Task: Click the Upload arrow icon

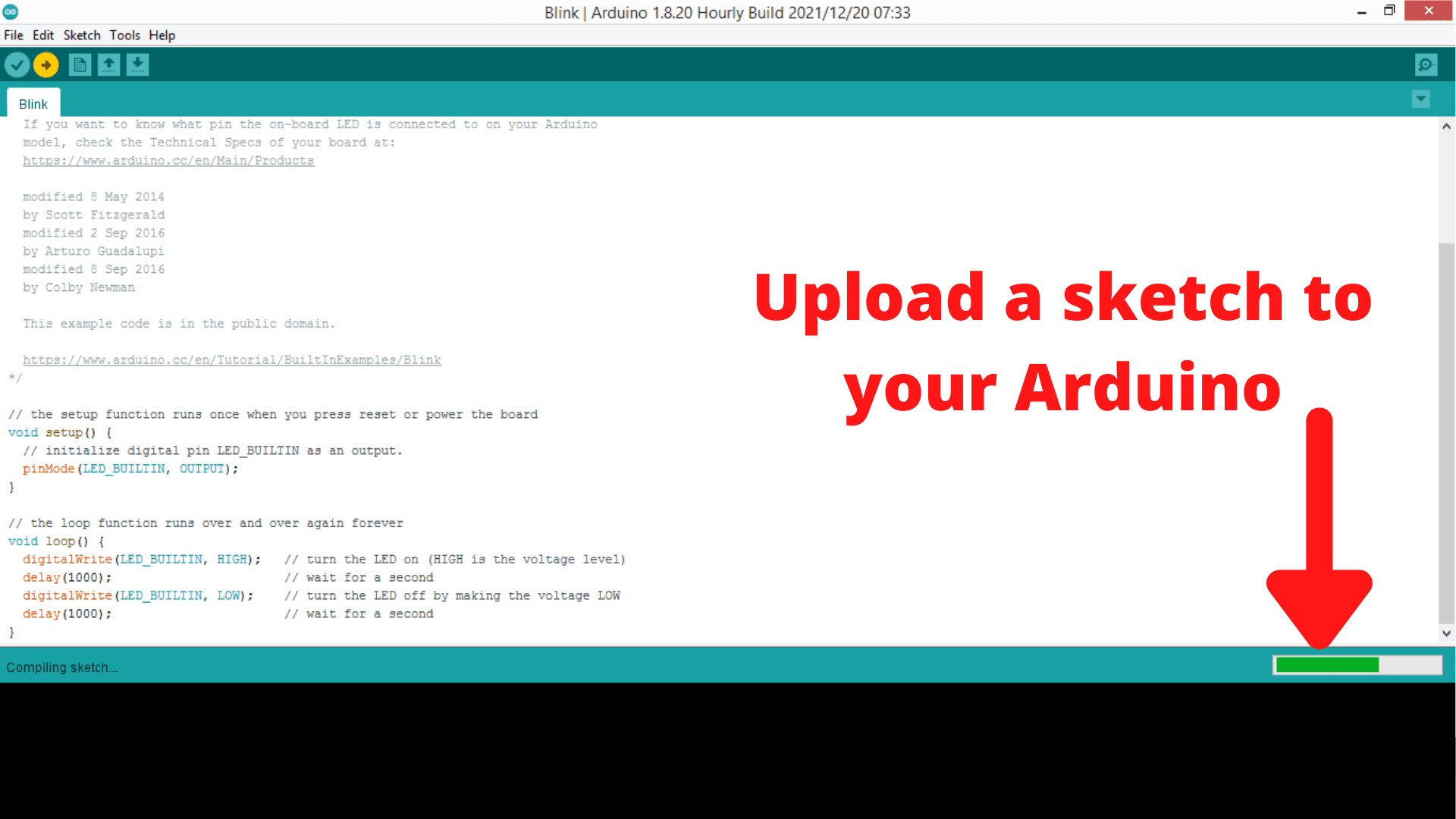Action: coord(46,64)
